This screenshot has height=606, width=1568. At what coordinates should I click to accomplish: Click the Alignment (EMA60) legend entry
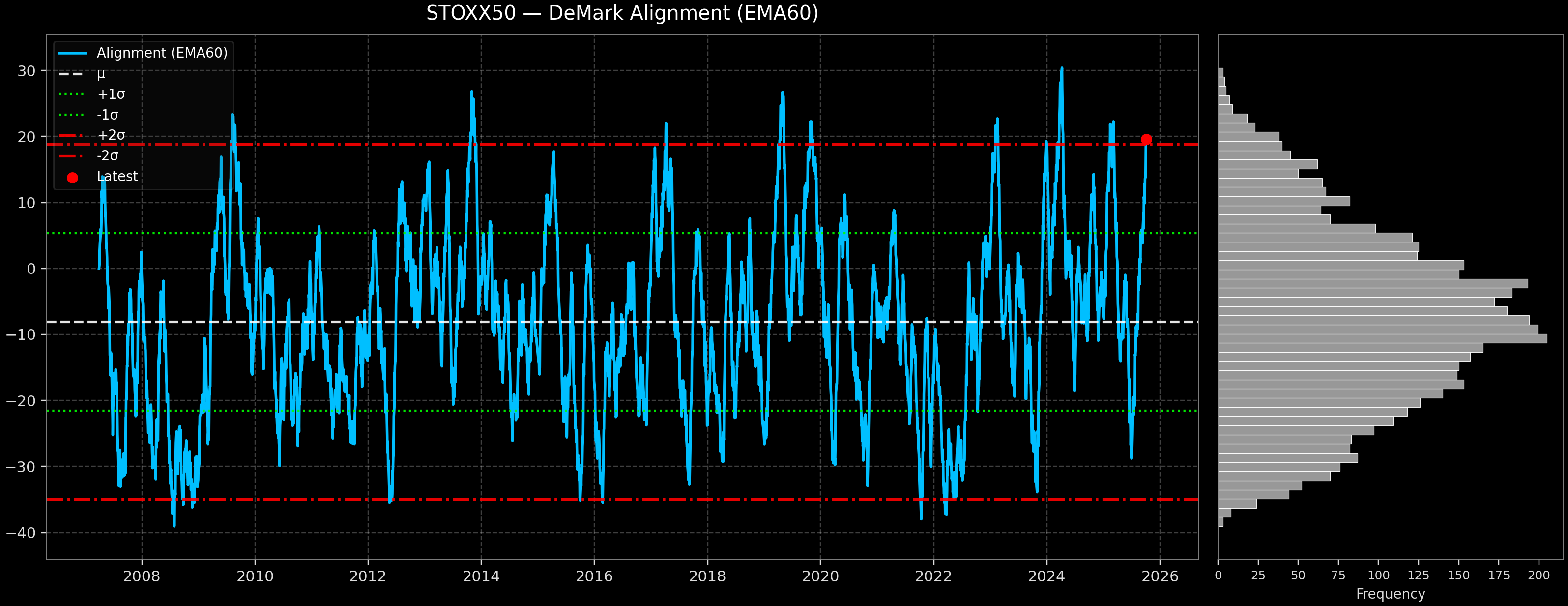pyautogui.click(x=162, y=53)
